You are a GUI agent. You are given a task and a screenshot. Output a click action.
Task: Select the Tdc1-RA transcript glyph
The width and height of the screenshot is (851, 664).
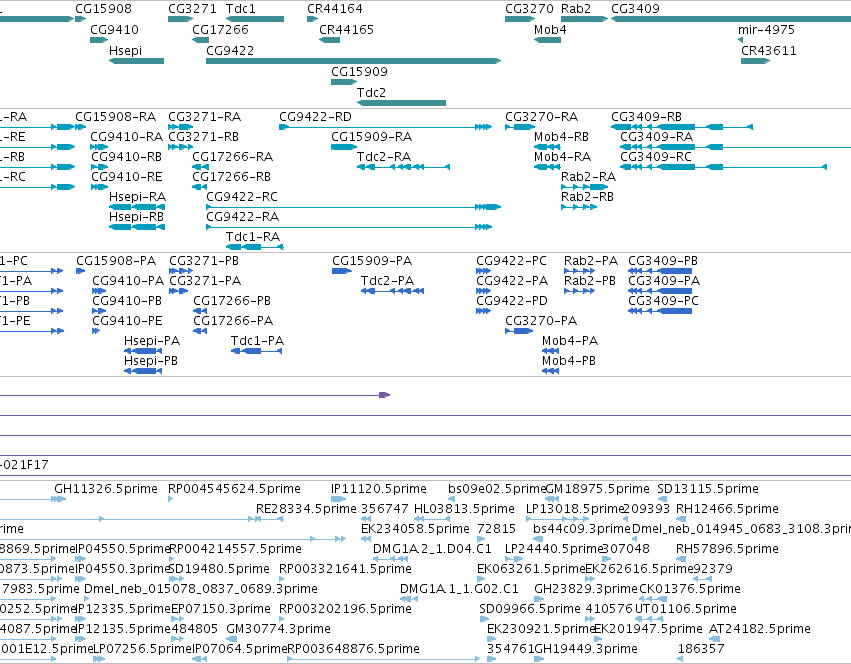[x=255, y=247]
